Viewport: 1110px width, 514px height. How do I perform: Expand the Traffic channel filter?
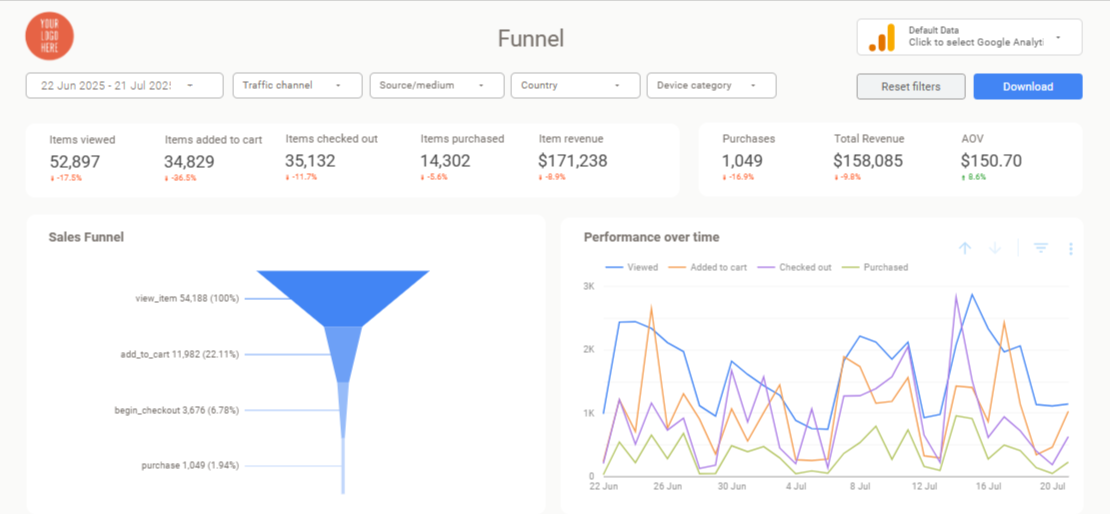pyautogui.click(x=297, y=85)
